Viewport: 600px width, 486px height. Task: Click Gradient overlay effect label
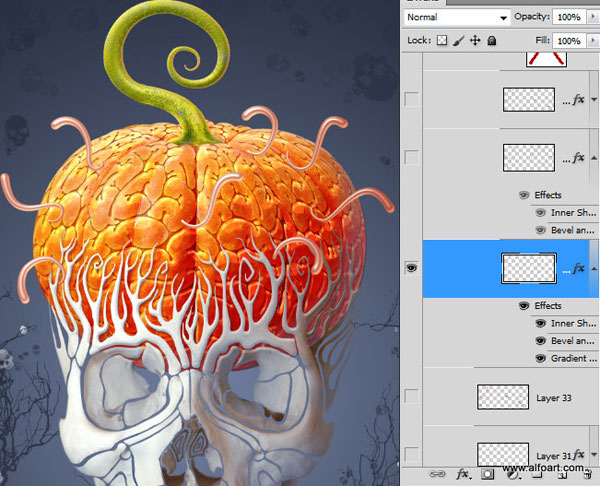(x=574, y=358)
